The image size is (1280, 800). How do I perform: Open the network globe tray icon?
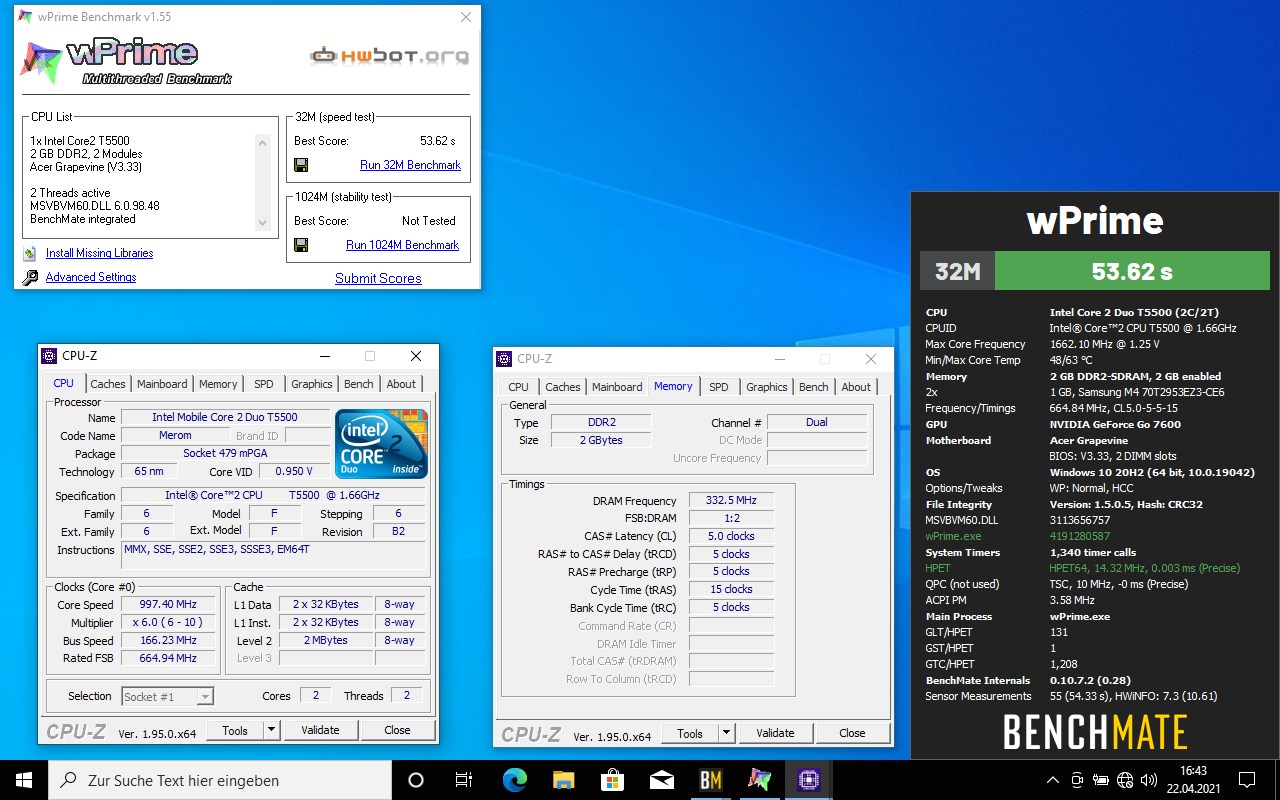(1125, 780)
